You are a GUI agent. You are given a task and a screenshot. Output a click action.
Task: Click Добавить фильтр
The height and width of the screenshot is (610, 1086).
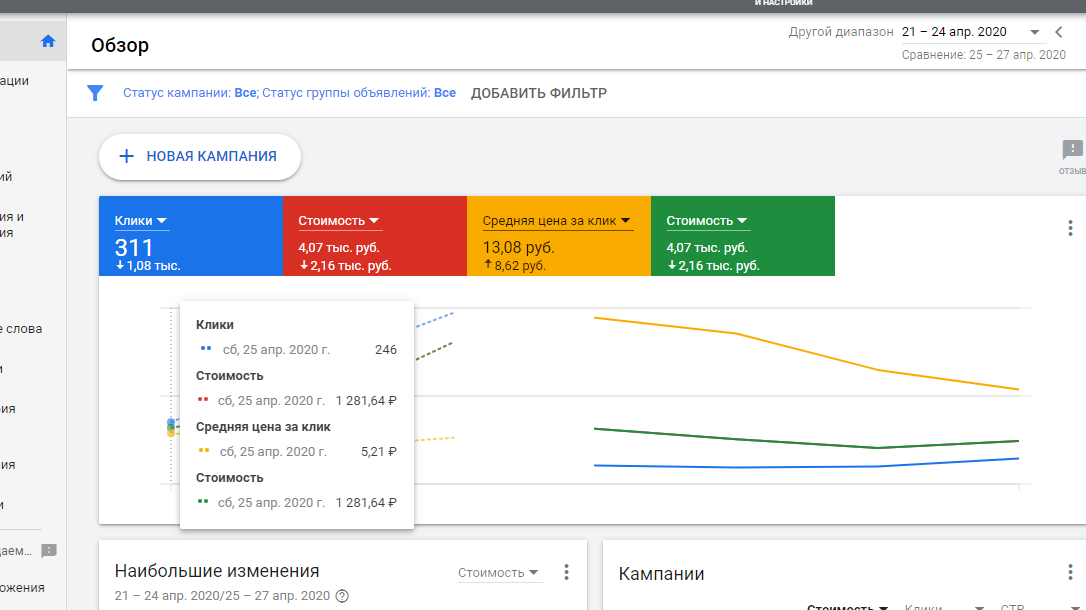(x=539, y=93)
